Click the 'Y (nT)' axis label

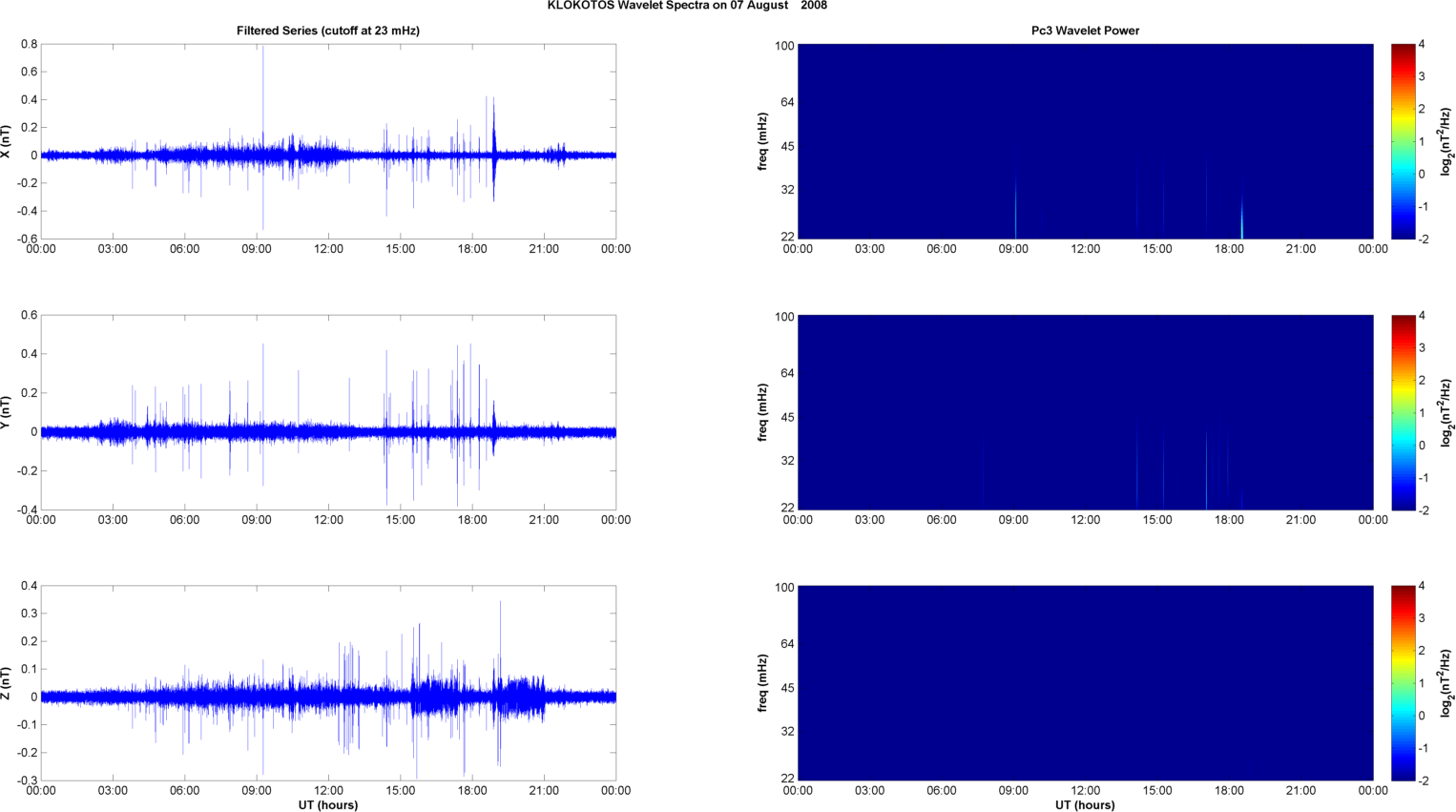pyautogui.click(x=6, y=412)
